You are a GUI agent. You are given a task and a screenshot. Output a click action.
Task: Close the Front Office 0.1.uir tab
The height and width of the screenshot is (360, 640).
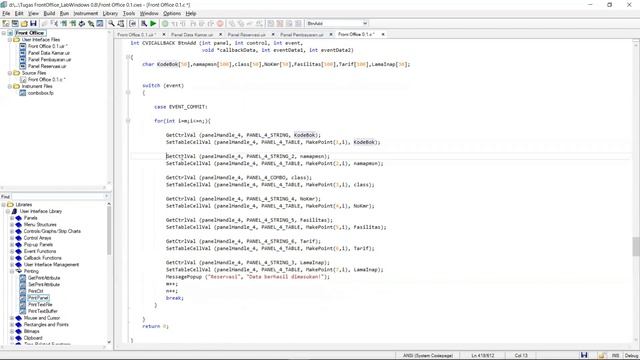coord(164,35)
